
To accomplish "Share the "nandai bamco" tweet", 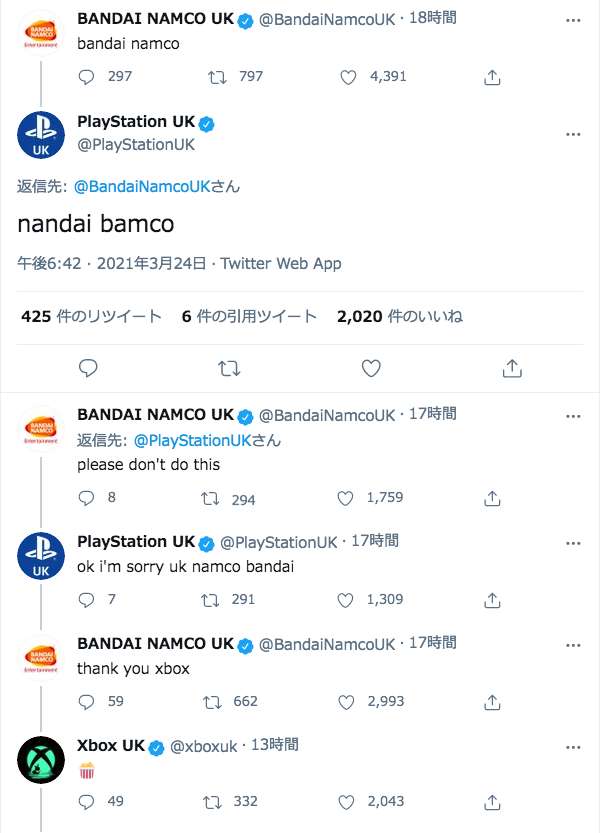I will coord(511,369).
